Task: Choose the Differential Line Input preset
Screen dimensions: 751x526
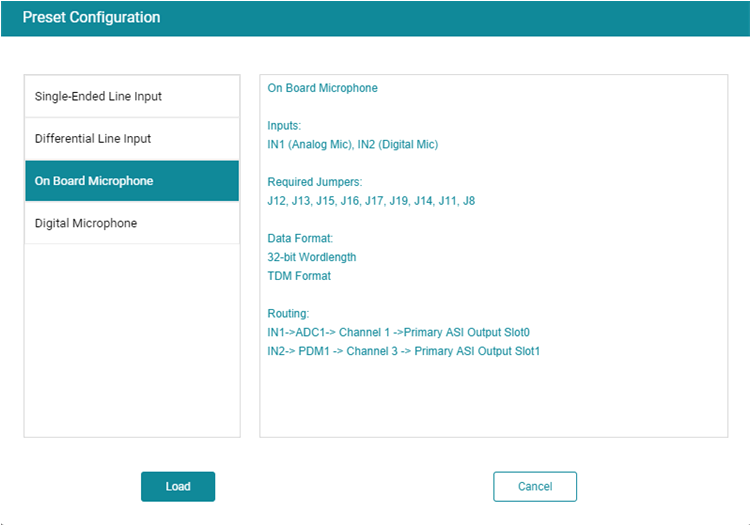Action: point(93,139)
